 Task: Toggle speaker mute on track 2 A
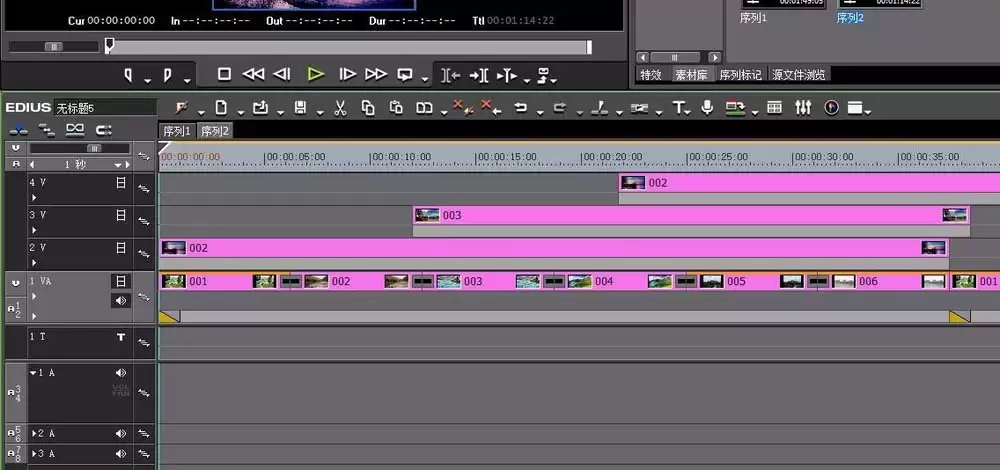(121, 434)
